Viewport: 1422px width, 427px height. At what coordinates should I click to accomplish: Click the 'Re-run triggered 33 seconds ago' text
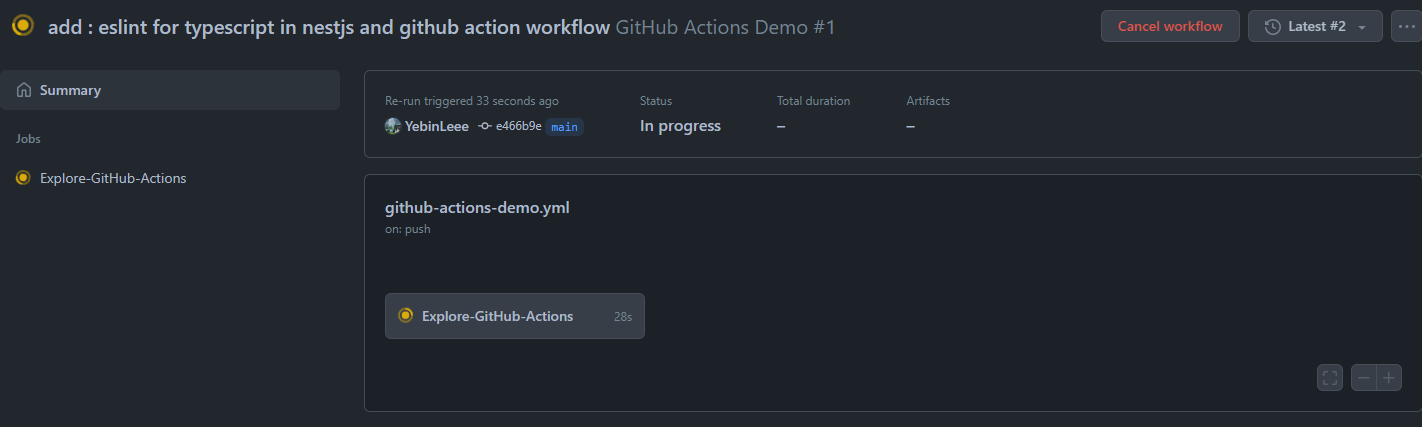(472, 101)
